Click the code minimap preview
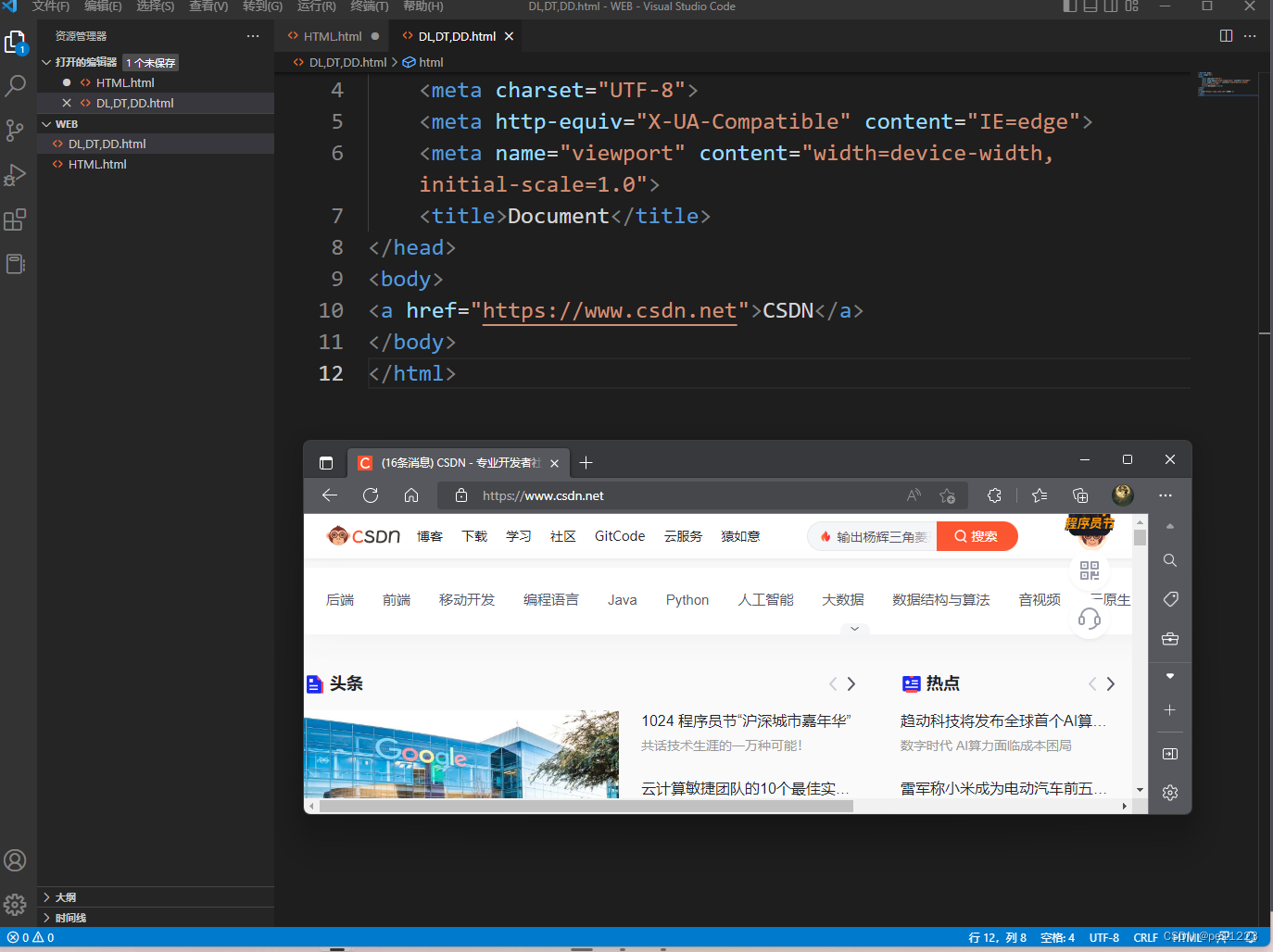Viewport: 1273px width, 952px height. pyautogui.click(x=1227, y=83)
